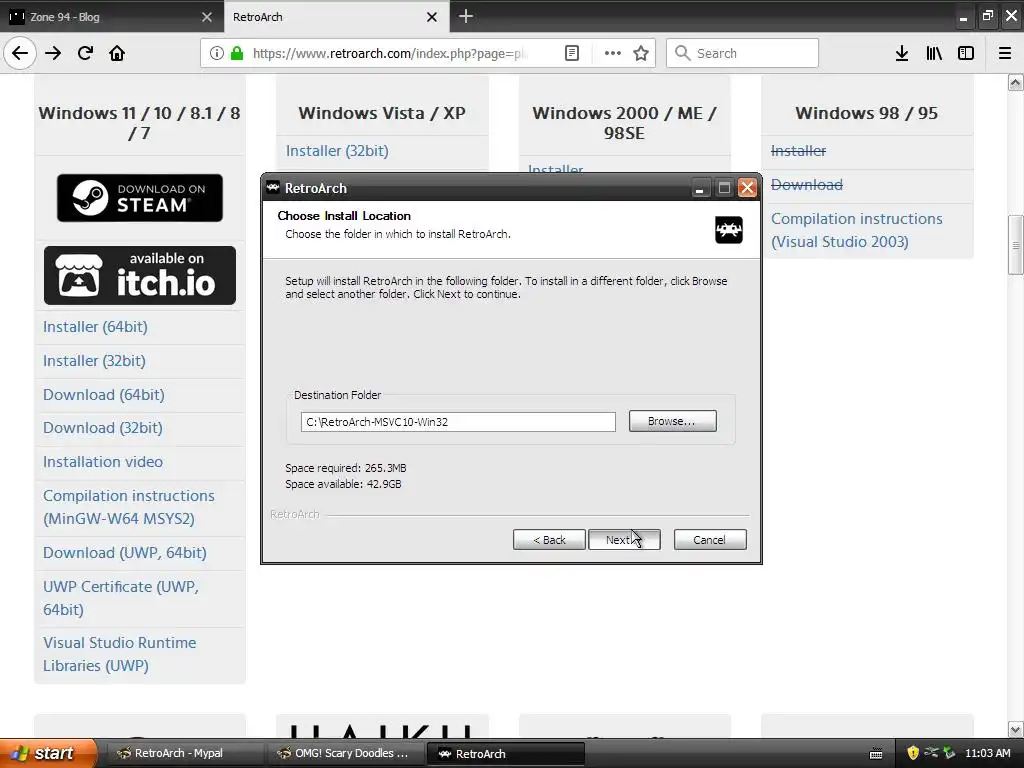1024x768 pixels.
Task: Open the Windows start menu
Action: (x=48, y=753)
